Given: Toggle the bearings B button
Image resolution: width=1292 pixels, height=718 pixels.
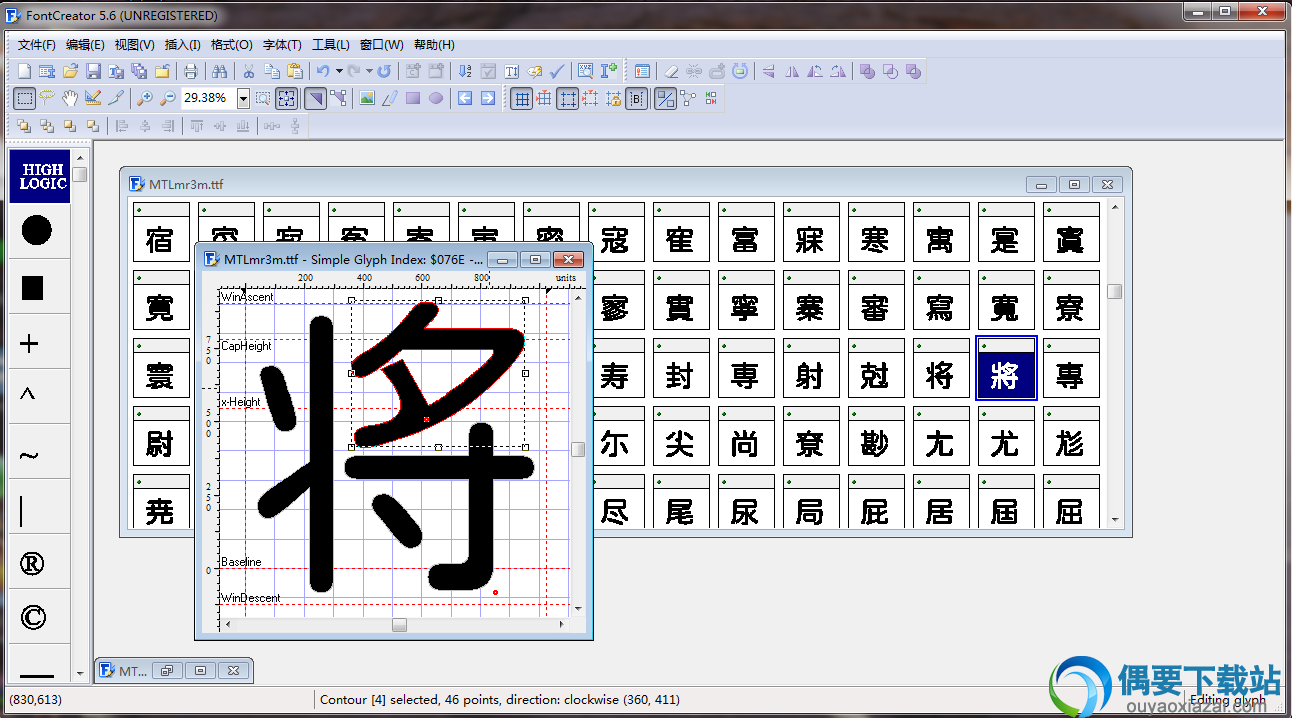Looking at the screenshot, I should tap(637, 98).
